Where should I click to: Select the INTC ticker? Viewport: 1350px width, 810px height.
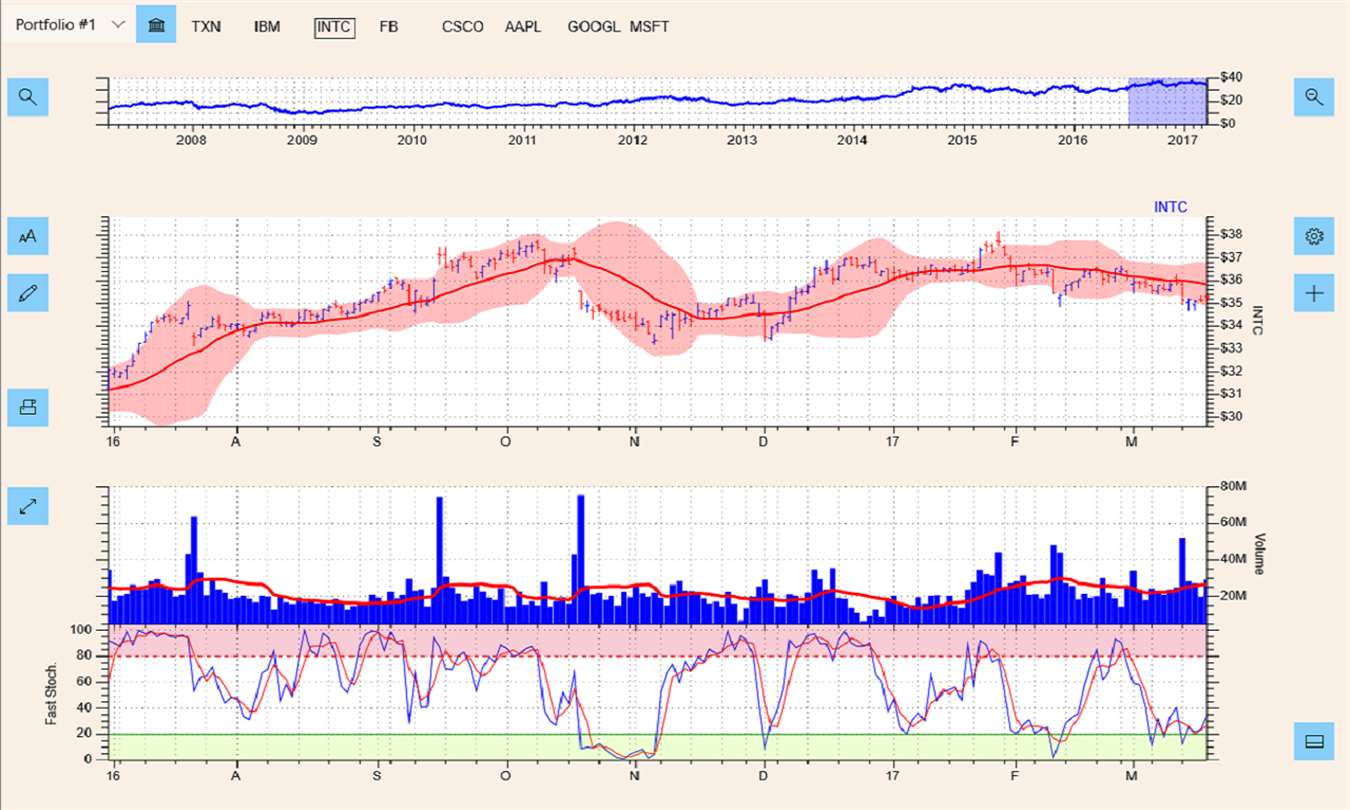(334, 27)
